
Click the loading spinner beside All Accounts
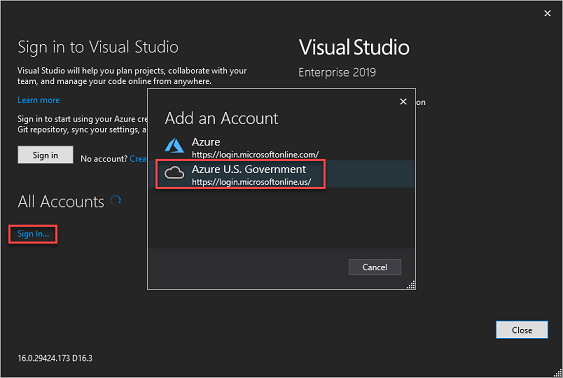(x=116, y=200)
